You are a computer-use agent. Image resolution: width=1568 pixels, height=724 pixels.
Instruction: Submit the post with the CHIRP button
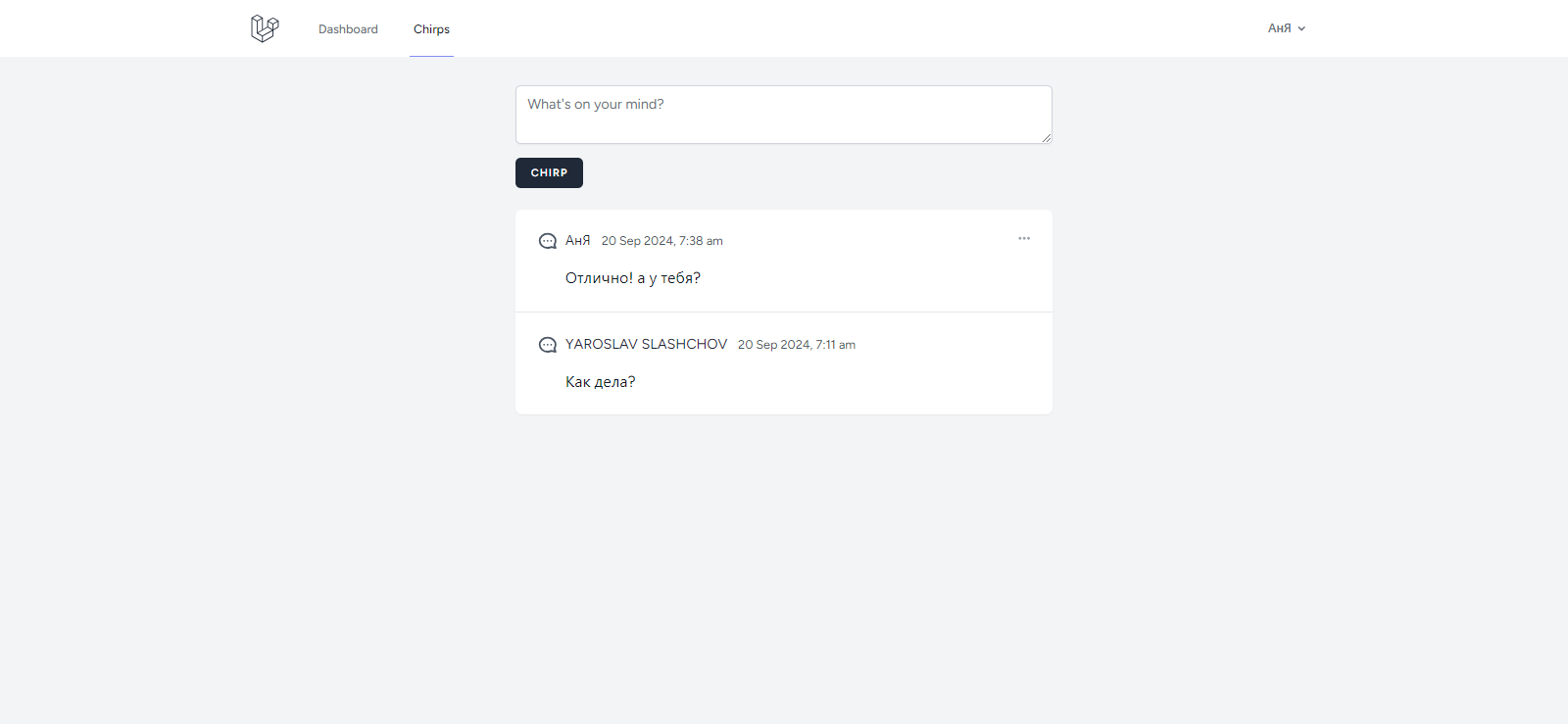[549, 172]
